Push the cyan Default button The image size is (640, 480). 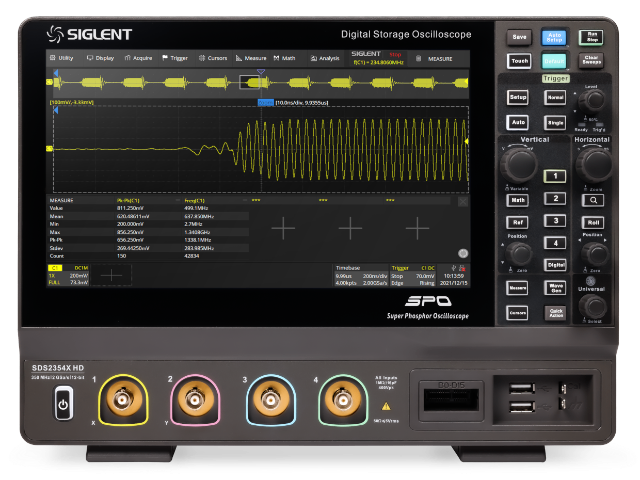point(554,61)
